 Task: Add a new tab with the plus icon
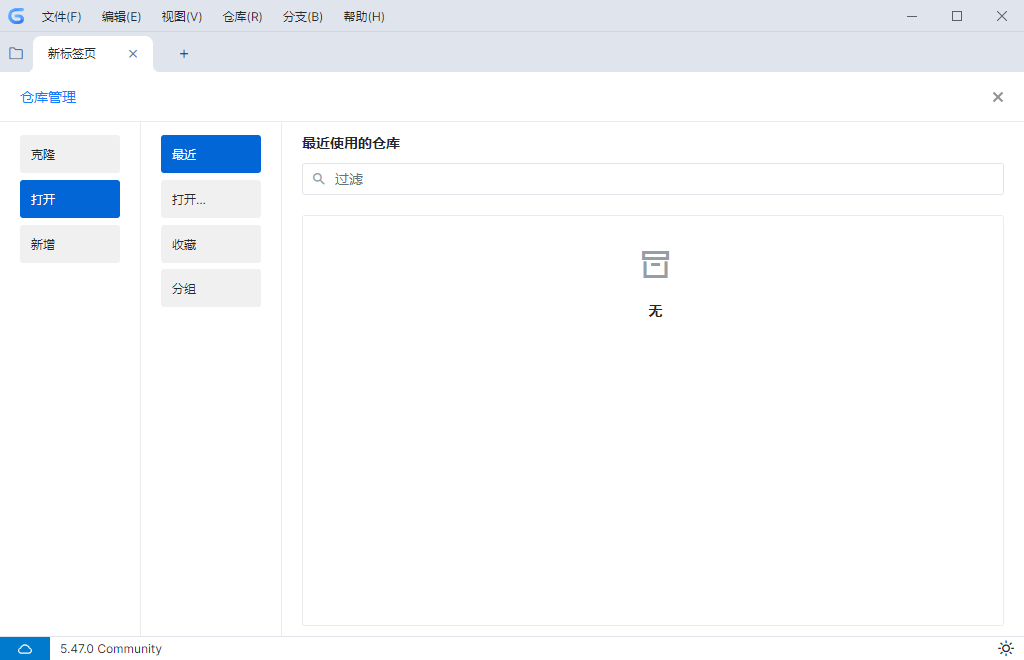184,54
